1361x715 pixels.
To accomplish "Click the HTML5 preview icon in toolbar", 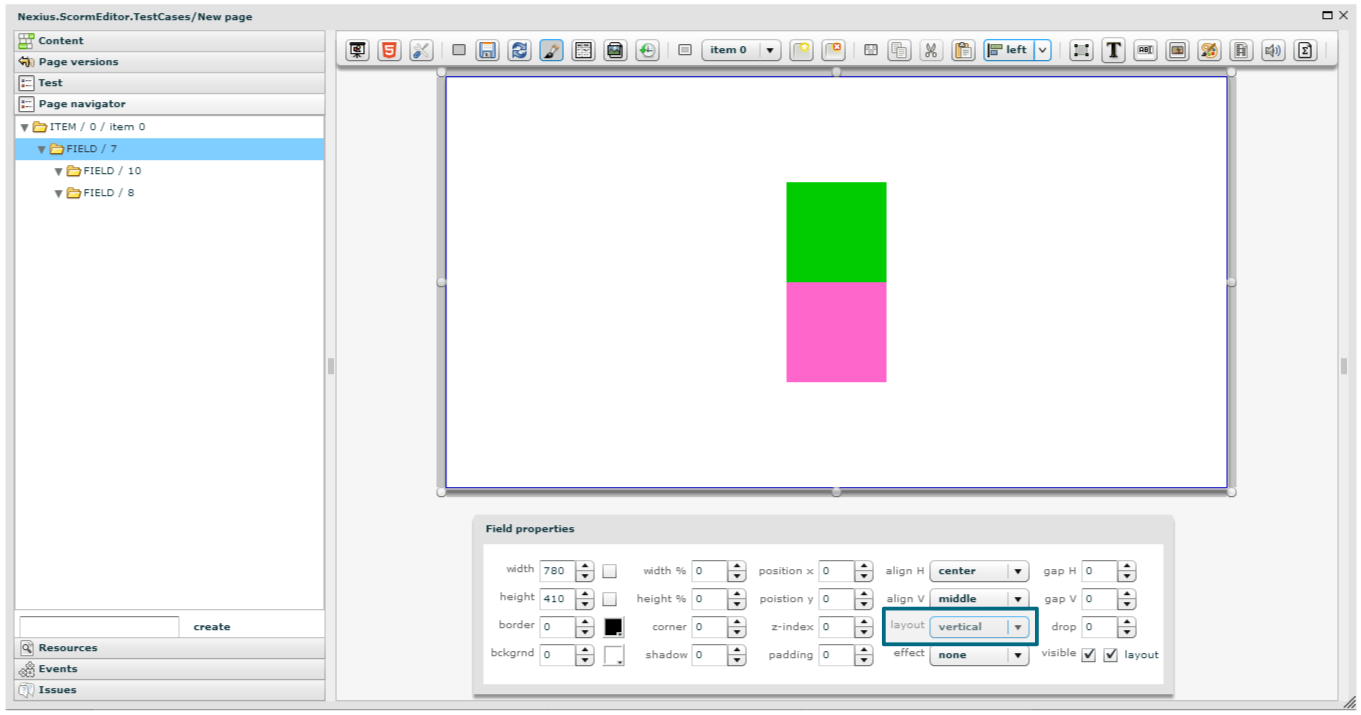I will [388, 50].
